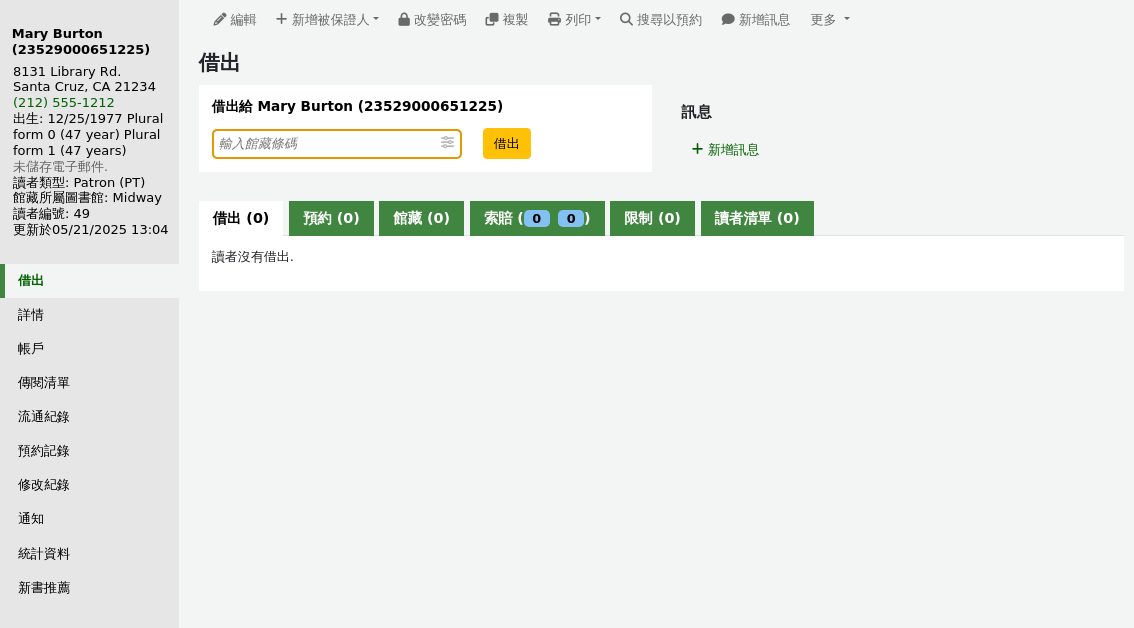The width and height of the screenshot is (1134, 628).
Task: Open 流通紀錄 in the left sidebar
Action: click(x=90, y=417)
